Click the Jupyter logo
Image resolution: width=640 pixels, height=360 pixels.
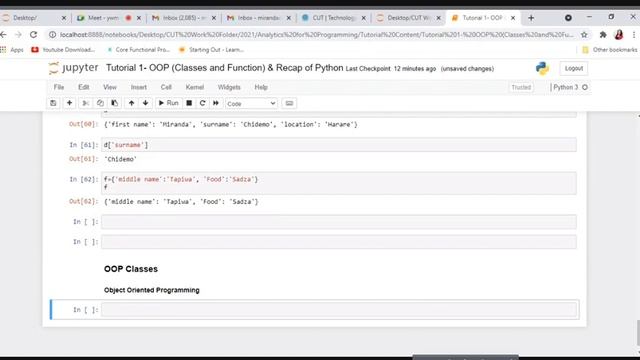click(x=73, y=68)
